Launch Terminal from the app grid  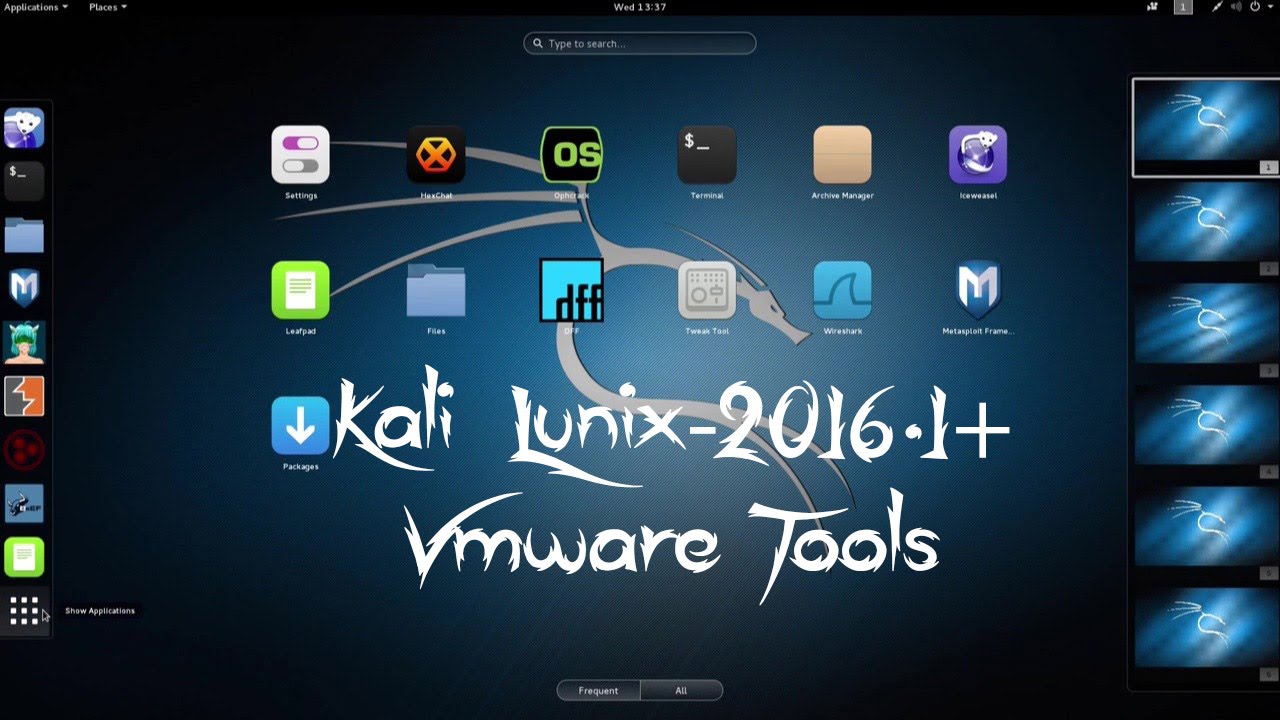(x=707, y=162)
